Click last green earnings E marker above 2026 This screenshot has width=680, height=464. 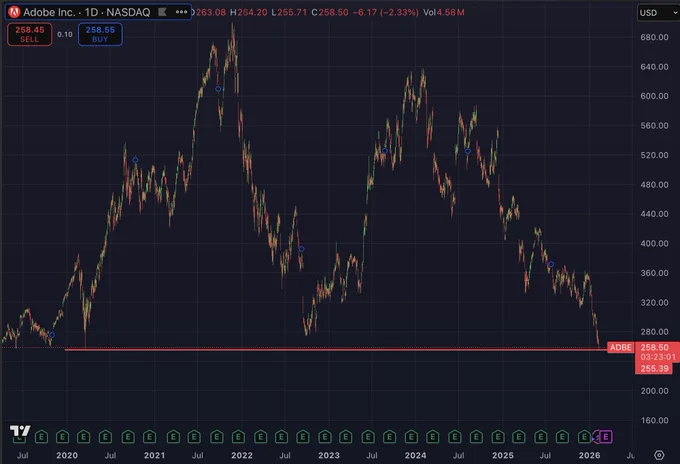(x=584, y=436)
